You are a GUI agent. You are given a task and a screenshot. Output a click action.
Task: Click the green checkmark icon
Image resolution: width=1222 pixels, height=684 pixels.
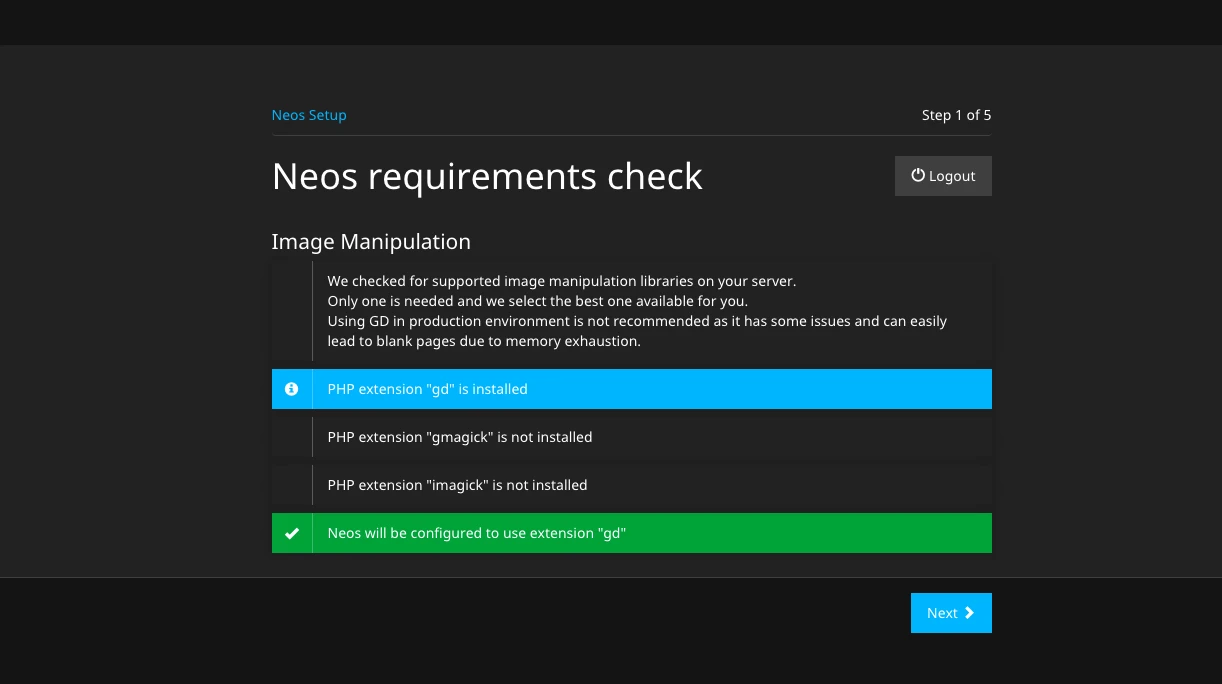292,533
